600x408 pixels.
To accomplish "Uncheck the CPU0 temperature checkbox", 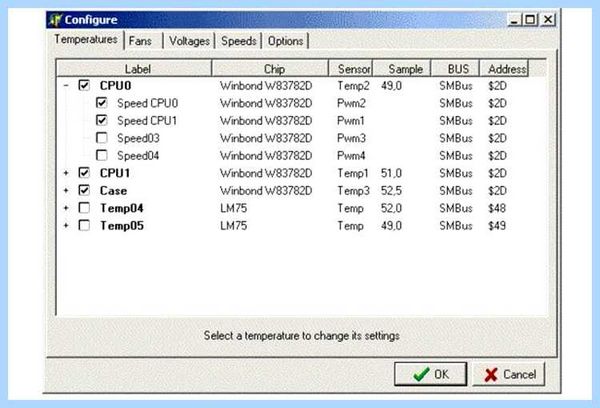I will coord(84,85).
